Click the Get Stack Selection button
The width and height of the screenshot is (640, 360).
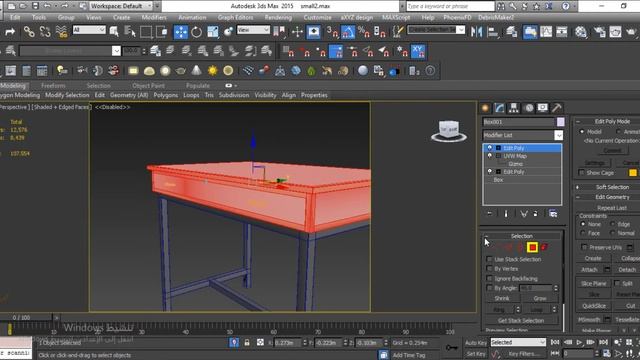click(x=521, y=320)
